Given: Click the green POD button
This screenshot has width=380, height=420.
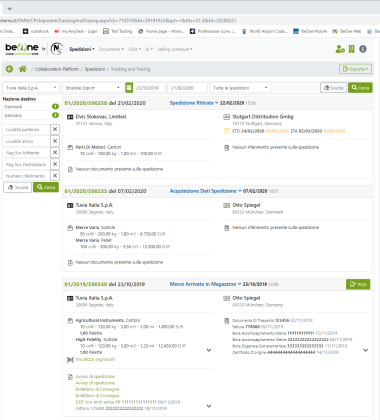Looking at the screenshot, I should (x=358, y=284).
